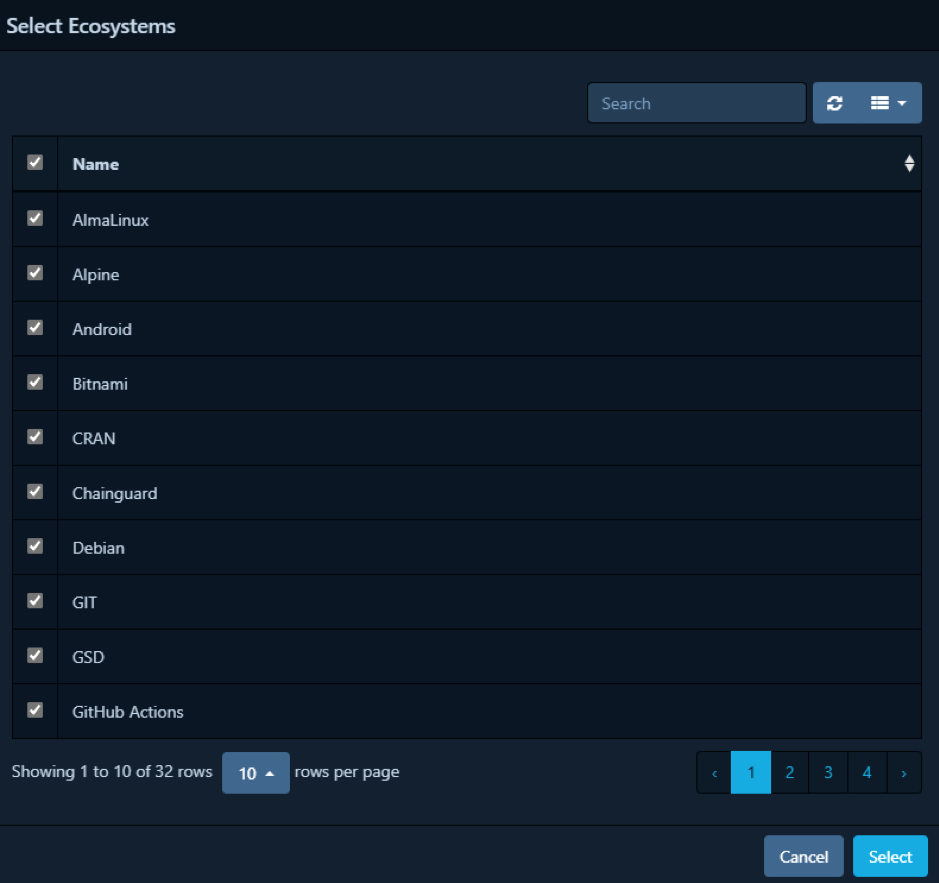The image size is (939, 883).
Task: Click the CRAN row text
Action: click(94, 439)
